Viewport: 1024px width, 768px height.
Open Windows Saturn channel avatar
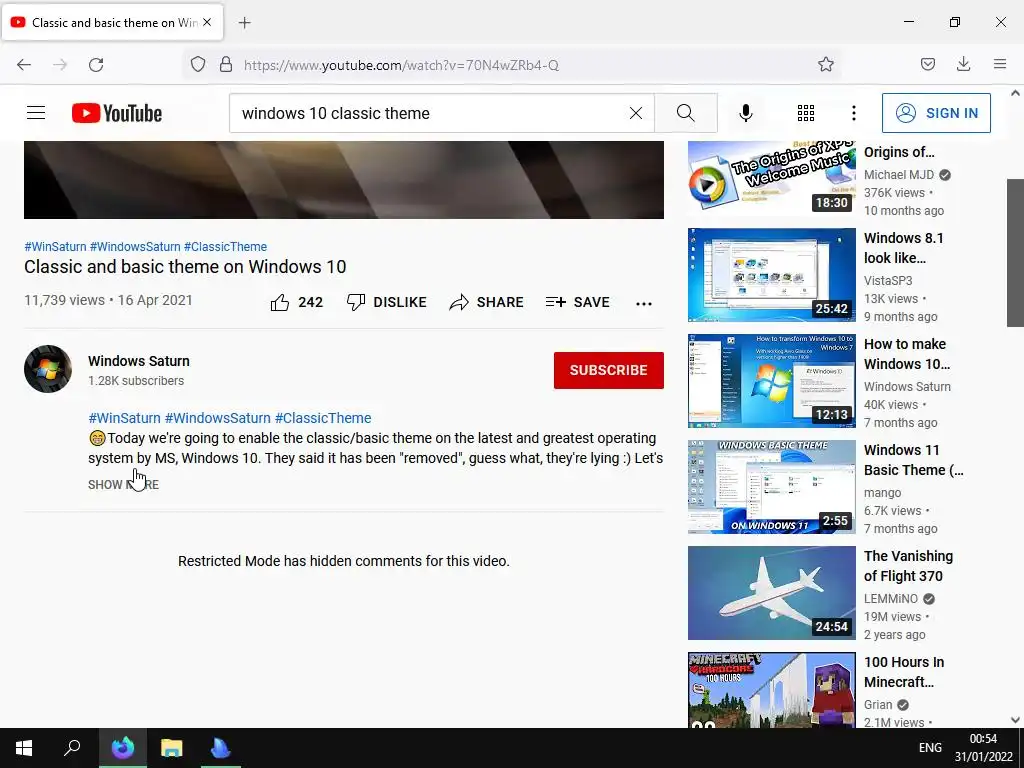(48, 369)
